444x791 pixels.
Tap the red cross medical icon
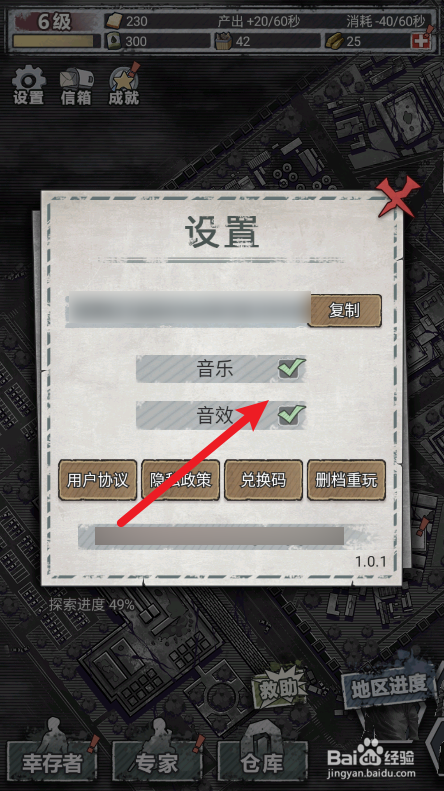click(419, 41)
